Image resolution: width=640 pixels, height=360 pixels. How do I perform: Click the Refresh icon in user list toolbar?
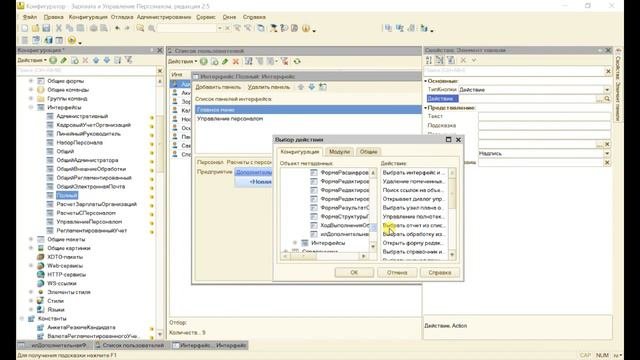click(297, 62)
